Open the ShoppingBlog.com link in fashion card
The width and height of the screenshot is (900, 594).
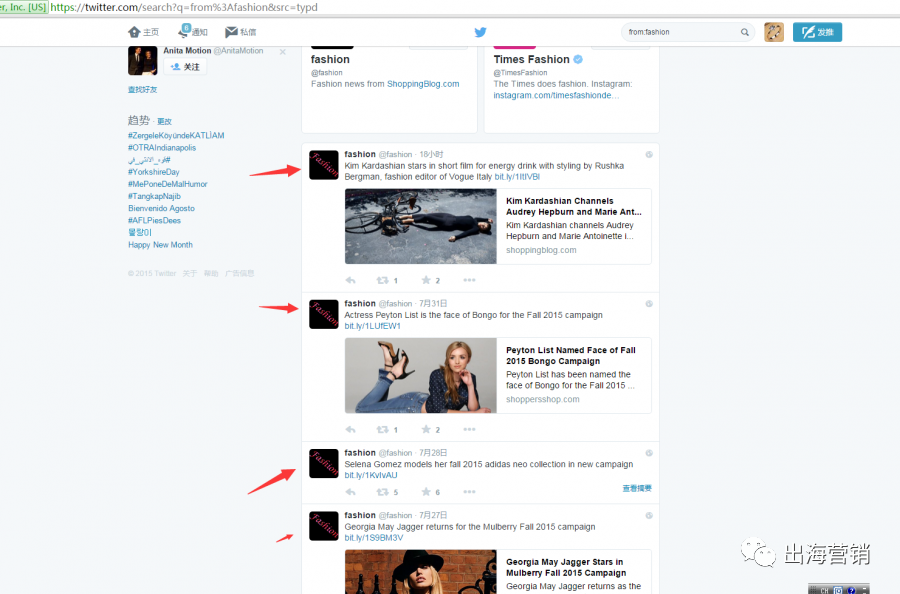click(x=423, y=84)
